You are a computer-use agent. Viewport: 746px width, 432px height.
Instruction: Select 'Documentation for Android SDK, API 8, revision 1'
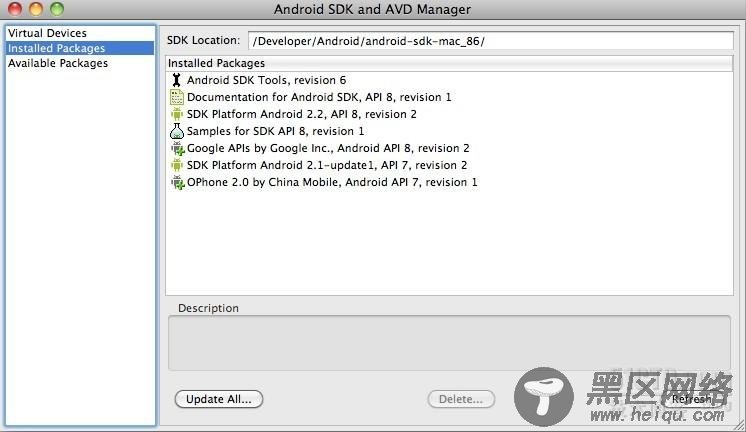(x=449, y=97)
